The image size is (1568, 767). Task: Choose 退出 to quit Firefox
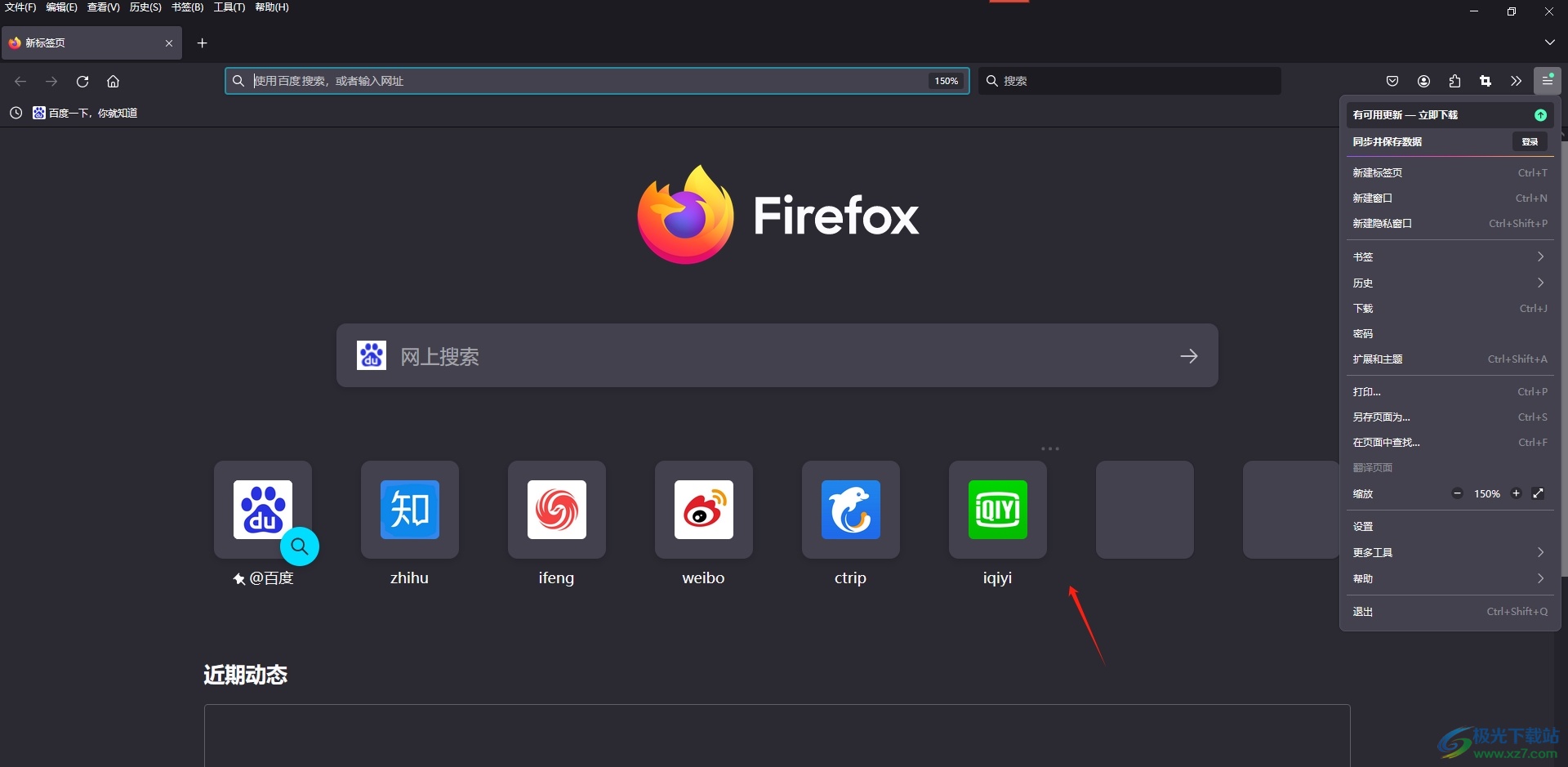pyautogui.click(x=1450, y=611)
